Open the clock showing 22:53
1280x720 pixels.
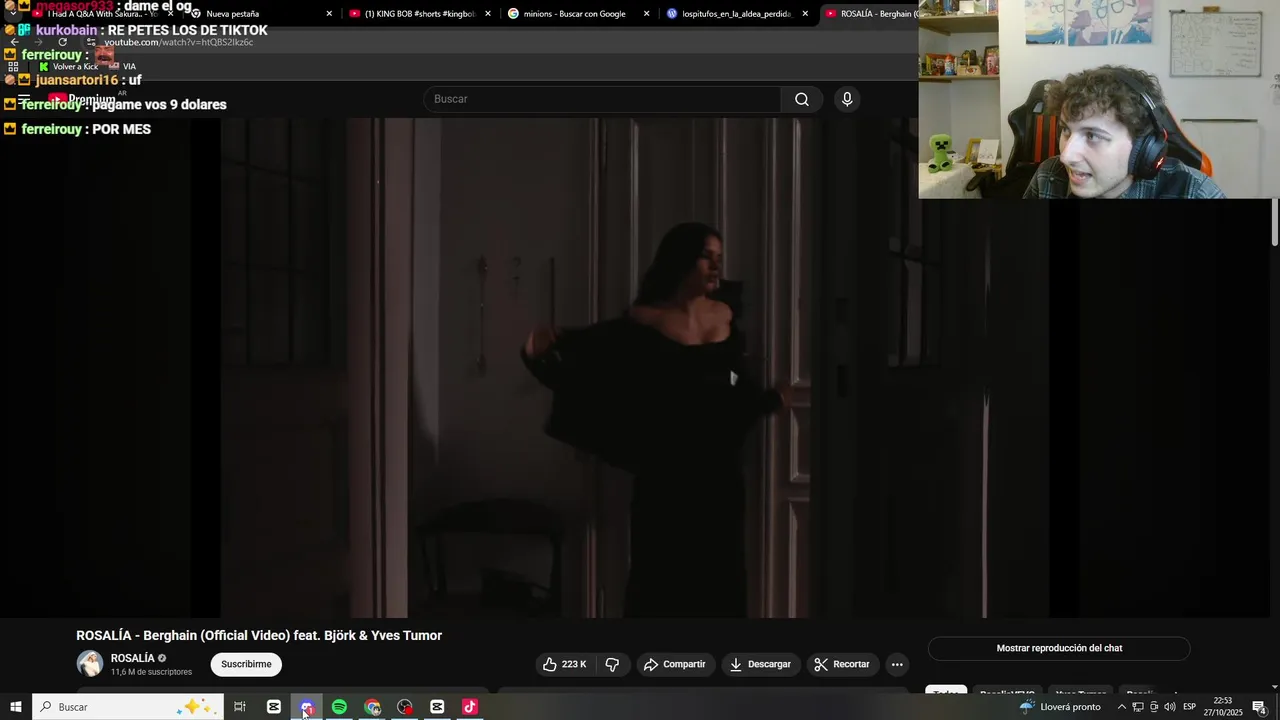pyautogui.click(x=1222, y=707)
